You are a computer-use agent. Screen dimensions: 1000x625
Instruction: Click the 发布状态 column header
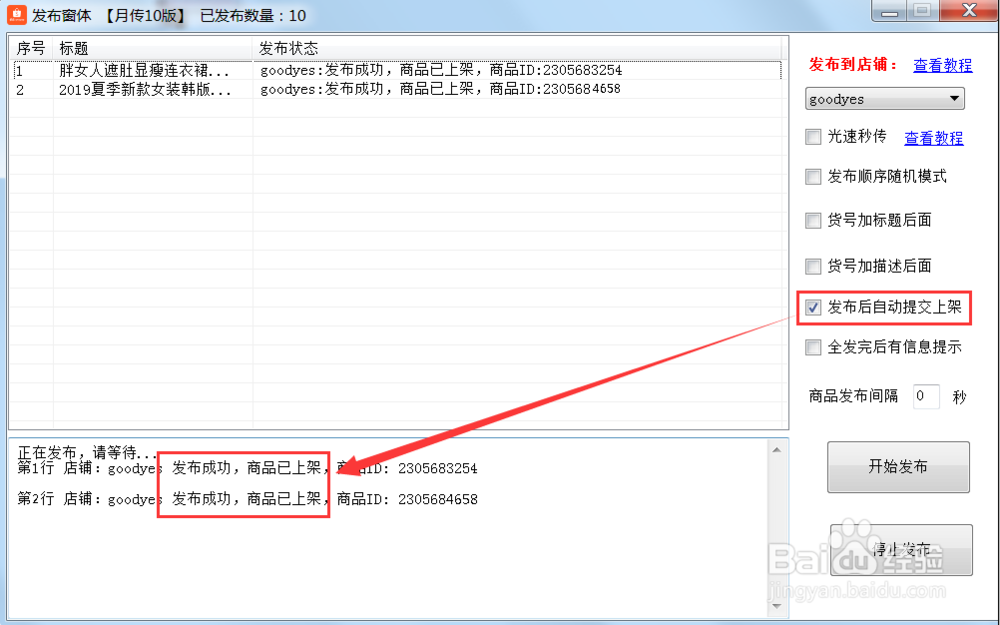pyautogui.click(x=517, y=48)
